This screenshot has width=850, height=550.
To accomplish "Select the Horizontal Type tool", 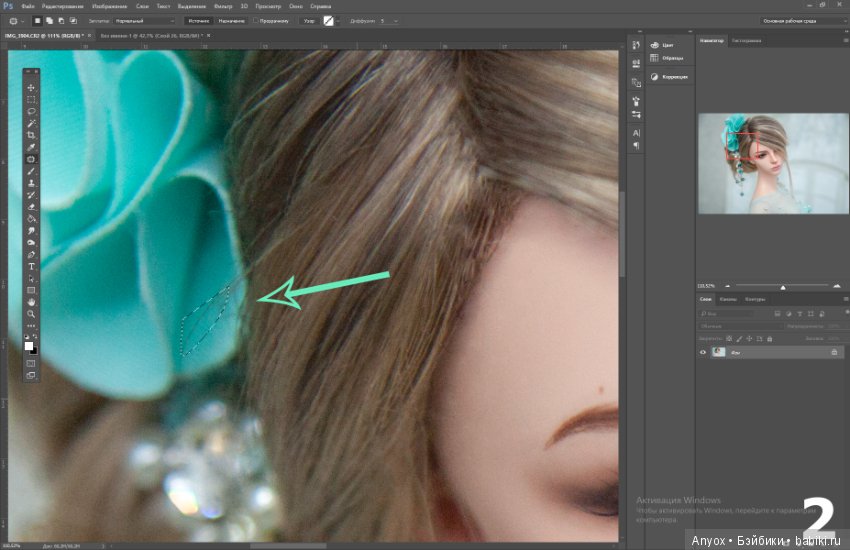I will click(31, 267).
